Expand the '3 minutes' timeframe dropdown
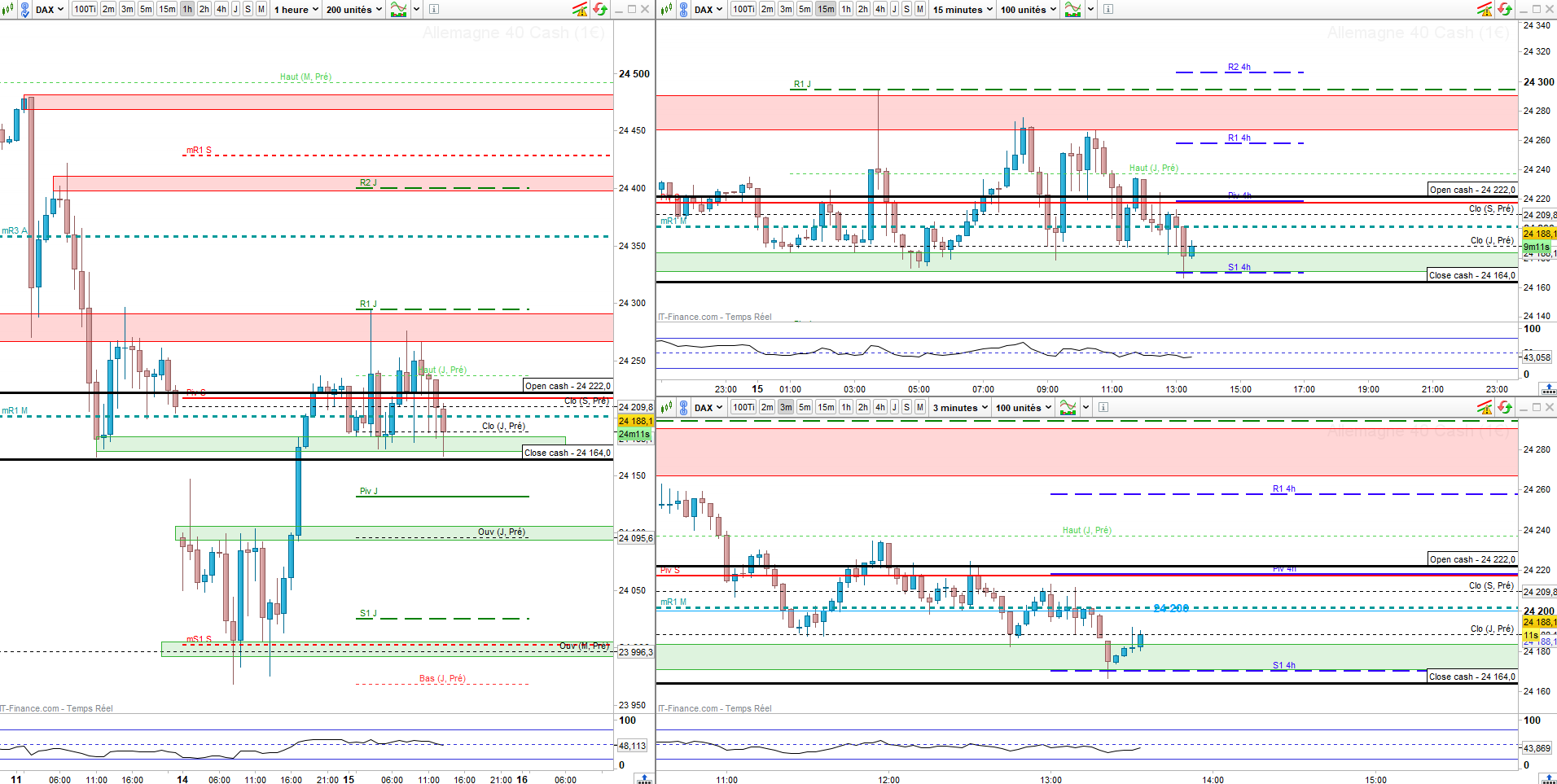 [961, 407]
